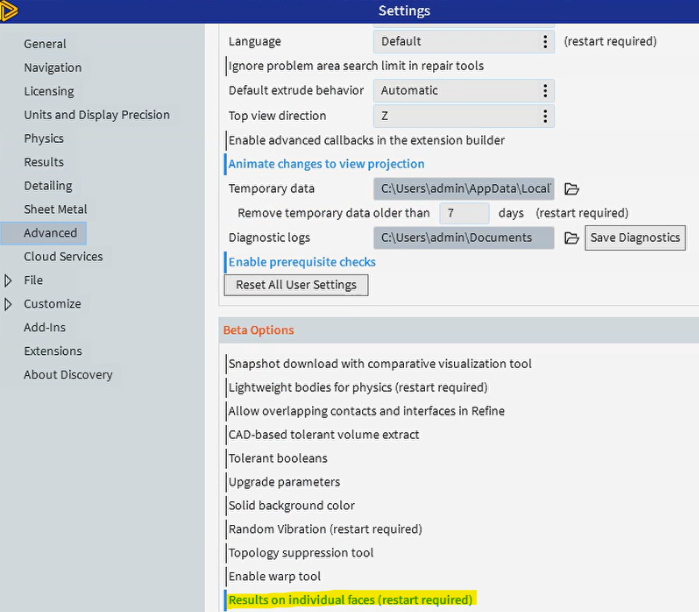Open Default extrude behavior dropdown
The width and height of the screenshot is (699, 612).
coord(545,90)
